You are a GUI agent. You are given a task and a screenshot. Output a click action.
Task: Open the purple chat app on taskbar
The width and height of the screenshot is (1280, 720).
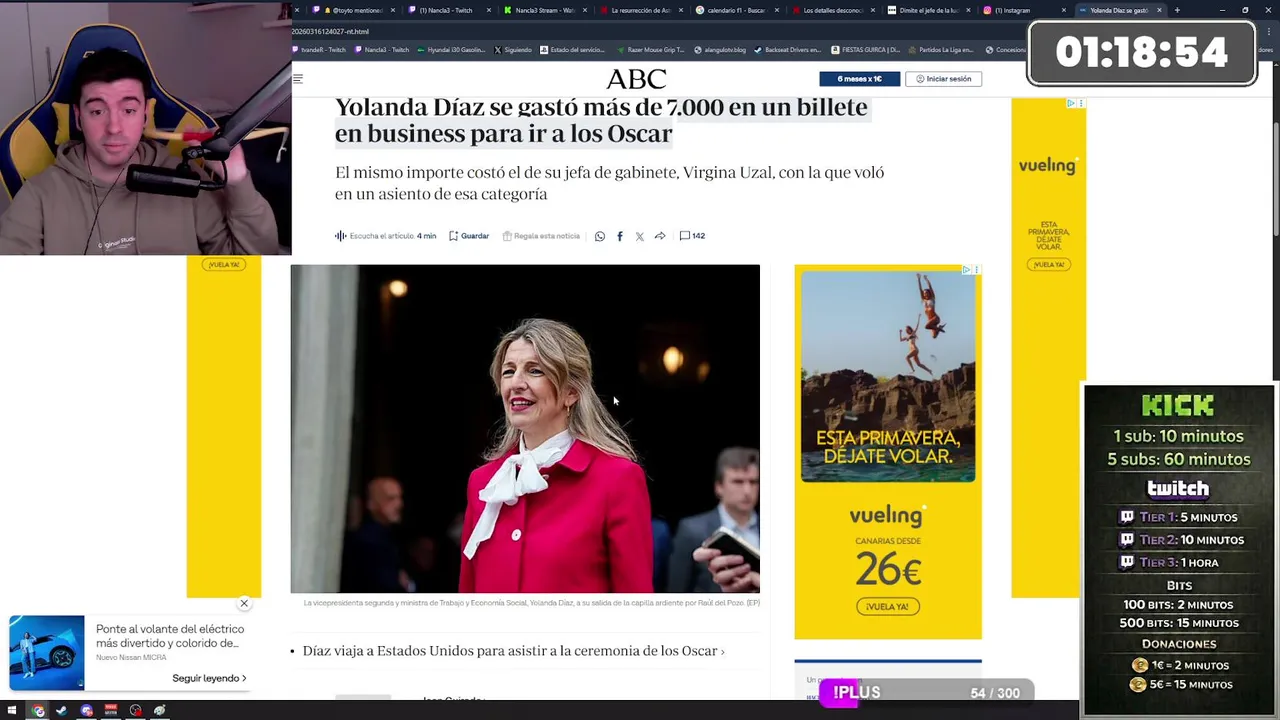(87, 711)
